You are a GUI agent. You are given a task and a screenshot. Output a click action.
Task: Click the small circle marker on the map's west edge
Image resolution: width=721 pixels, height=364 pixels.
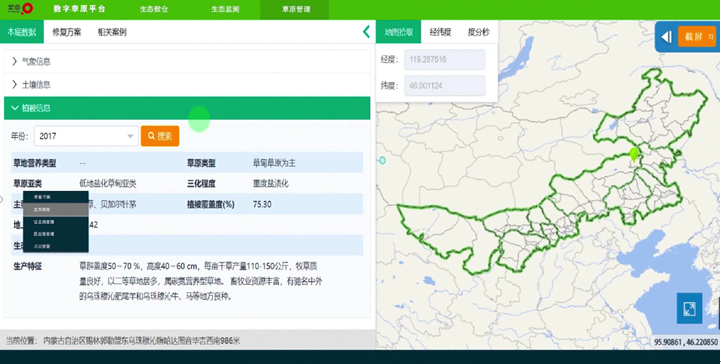382,160
